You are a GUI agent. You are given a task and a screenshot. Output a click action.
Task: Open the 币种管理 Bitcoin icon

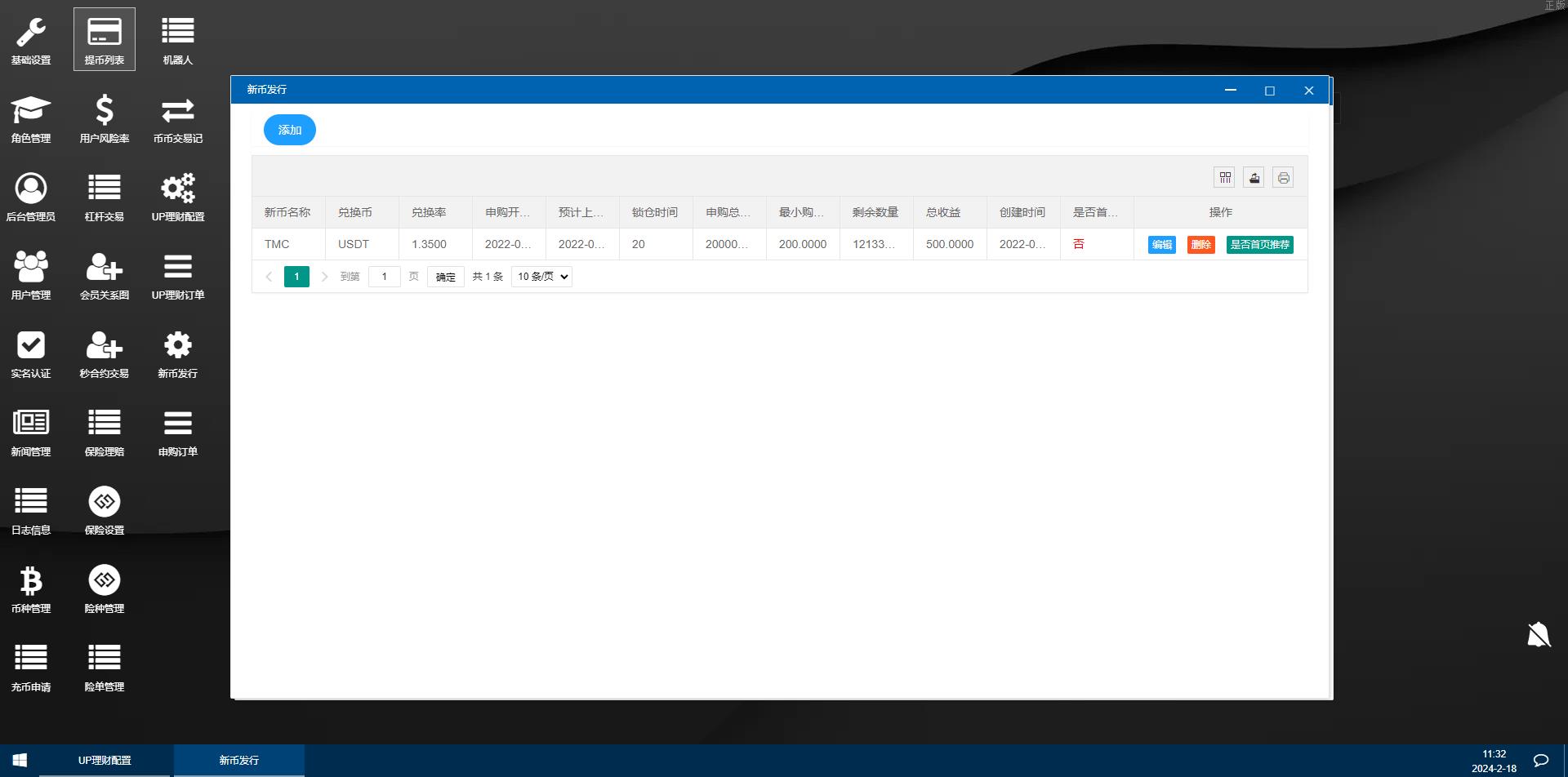[x=30, y=587]
